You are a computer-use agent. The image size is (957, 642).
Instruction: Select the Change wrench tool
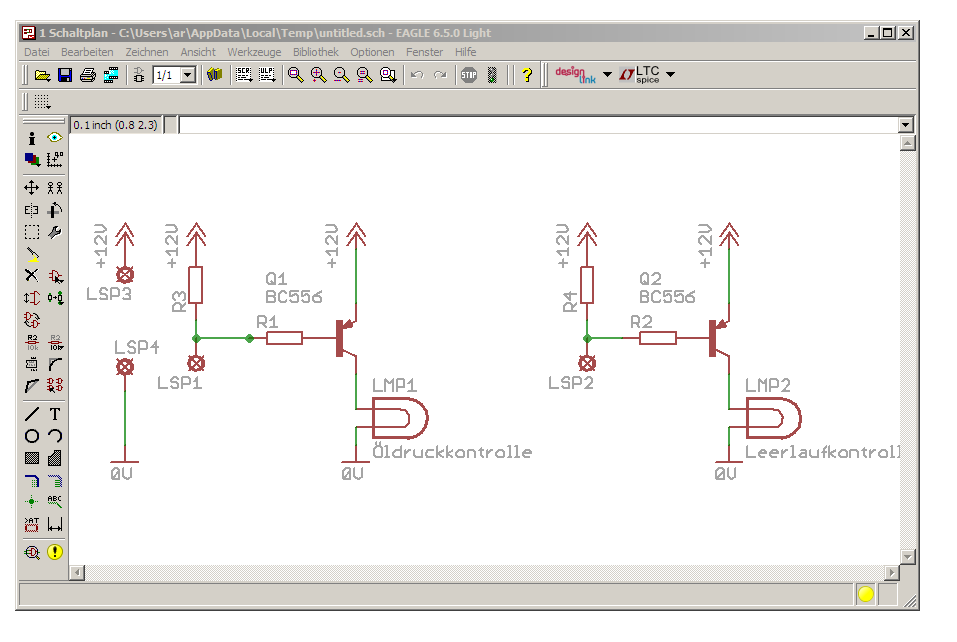(x=55, y=232)
